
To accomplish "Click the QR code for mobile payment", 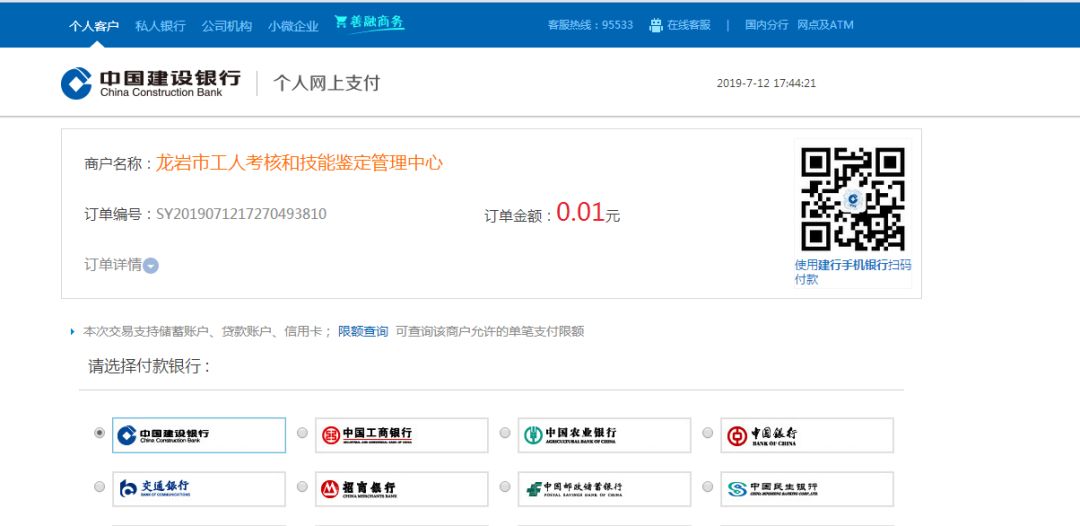I will (853, 199).
